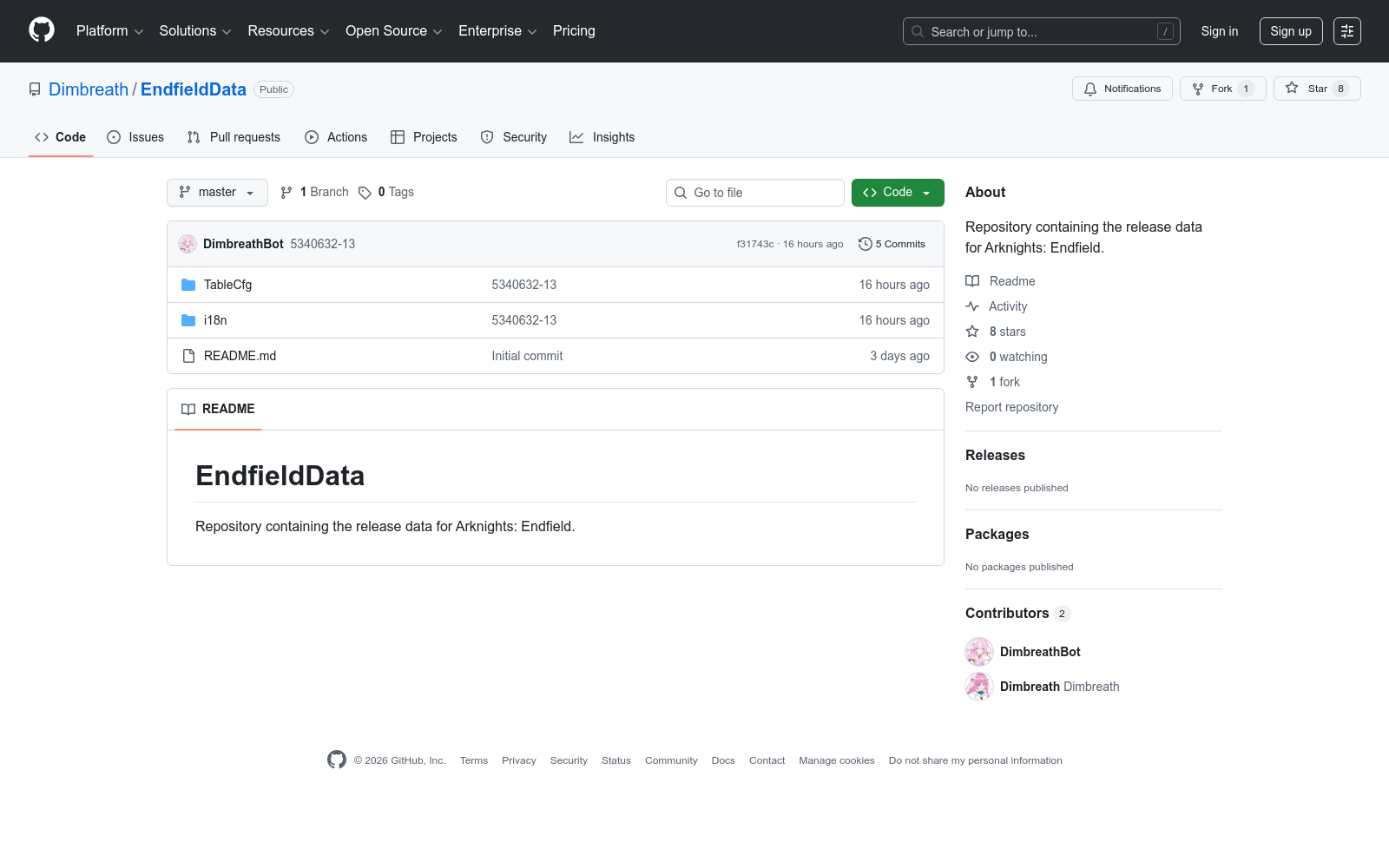1389x868 pixels.
Task: Expand the Platform menu
Action: click(x=110, y=31)
